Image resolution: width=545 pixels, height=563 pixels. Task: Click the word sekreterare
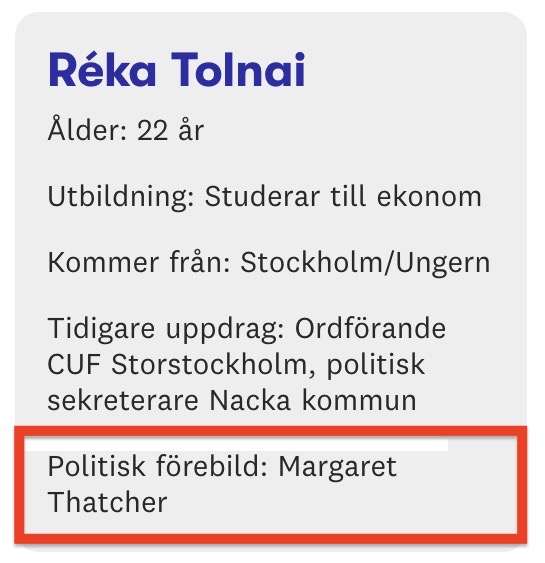[x=123, y=400]
